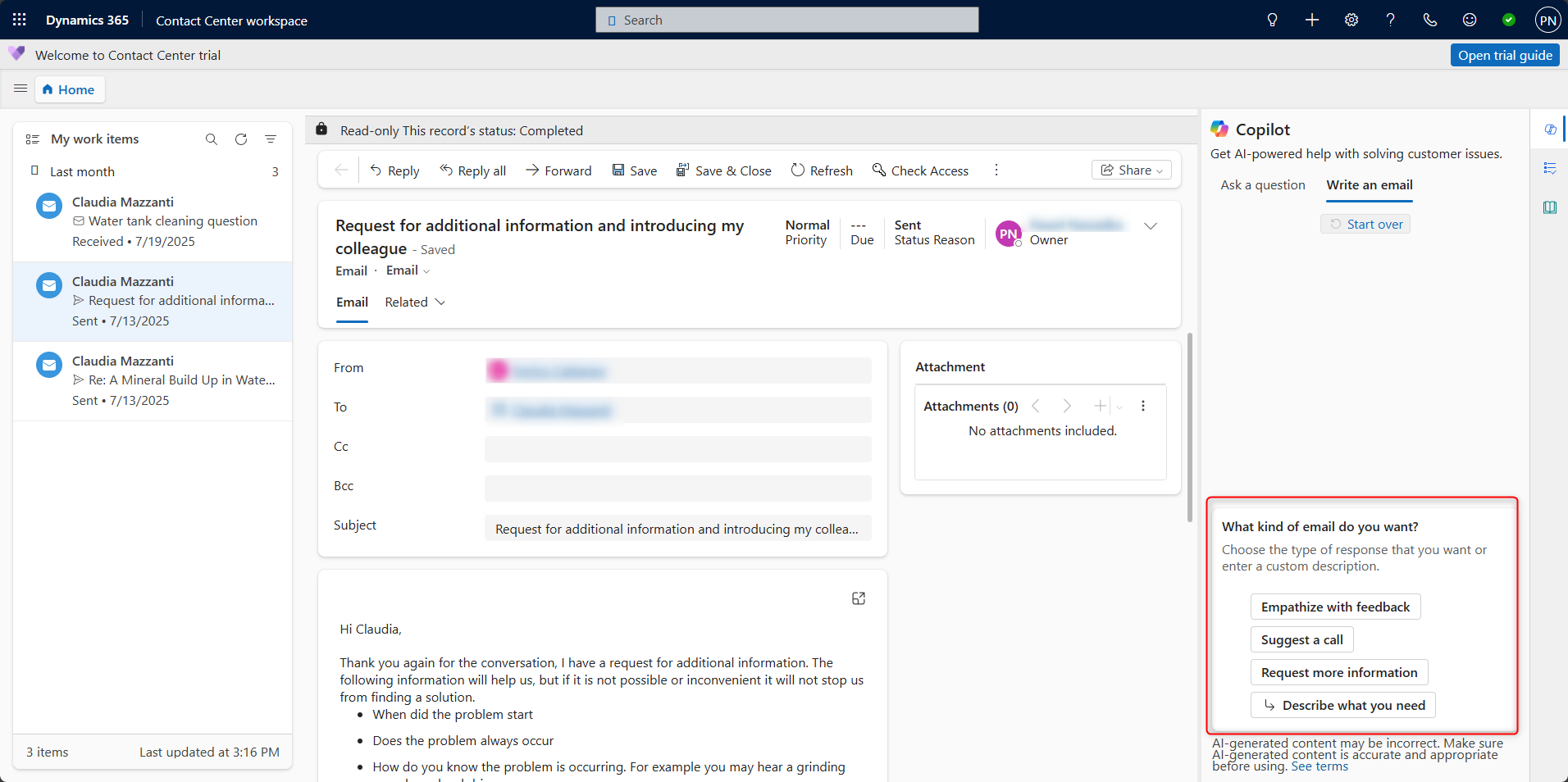Open the See terms link
Screen dimensions: 1568x782
click(x=1320, y=766)
